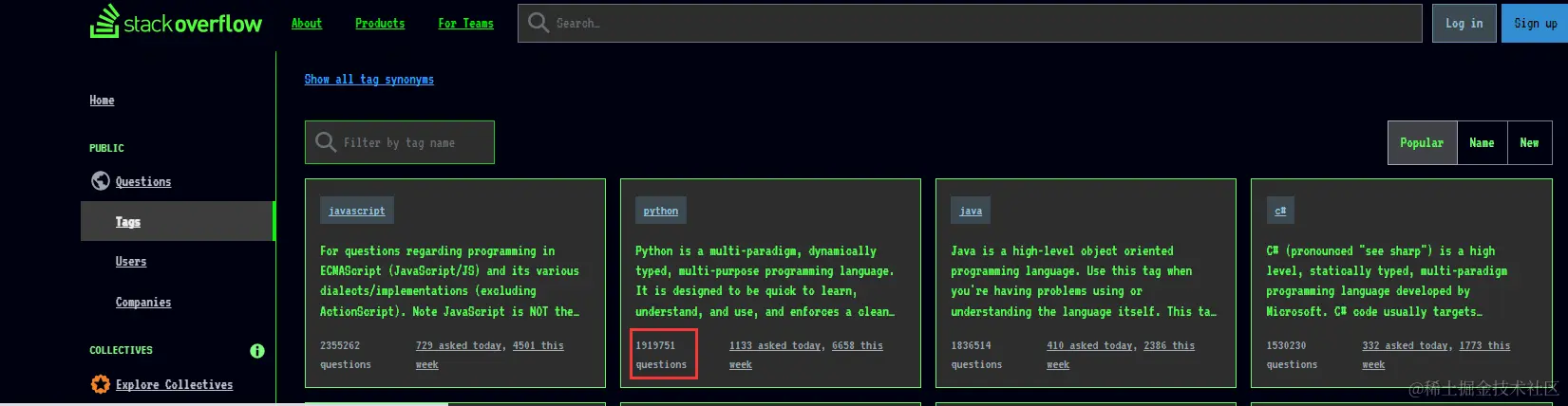The width and height of the screenshot is (1568, 406).
Task: Click the globe icon beside Questions
Action: point(100,181)
